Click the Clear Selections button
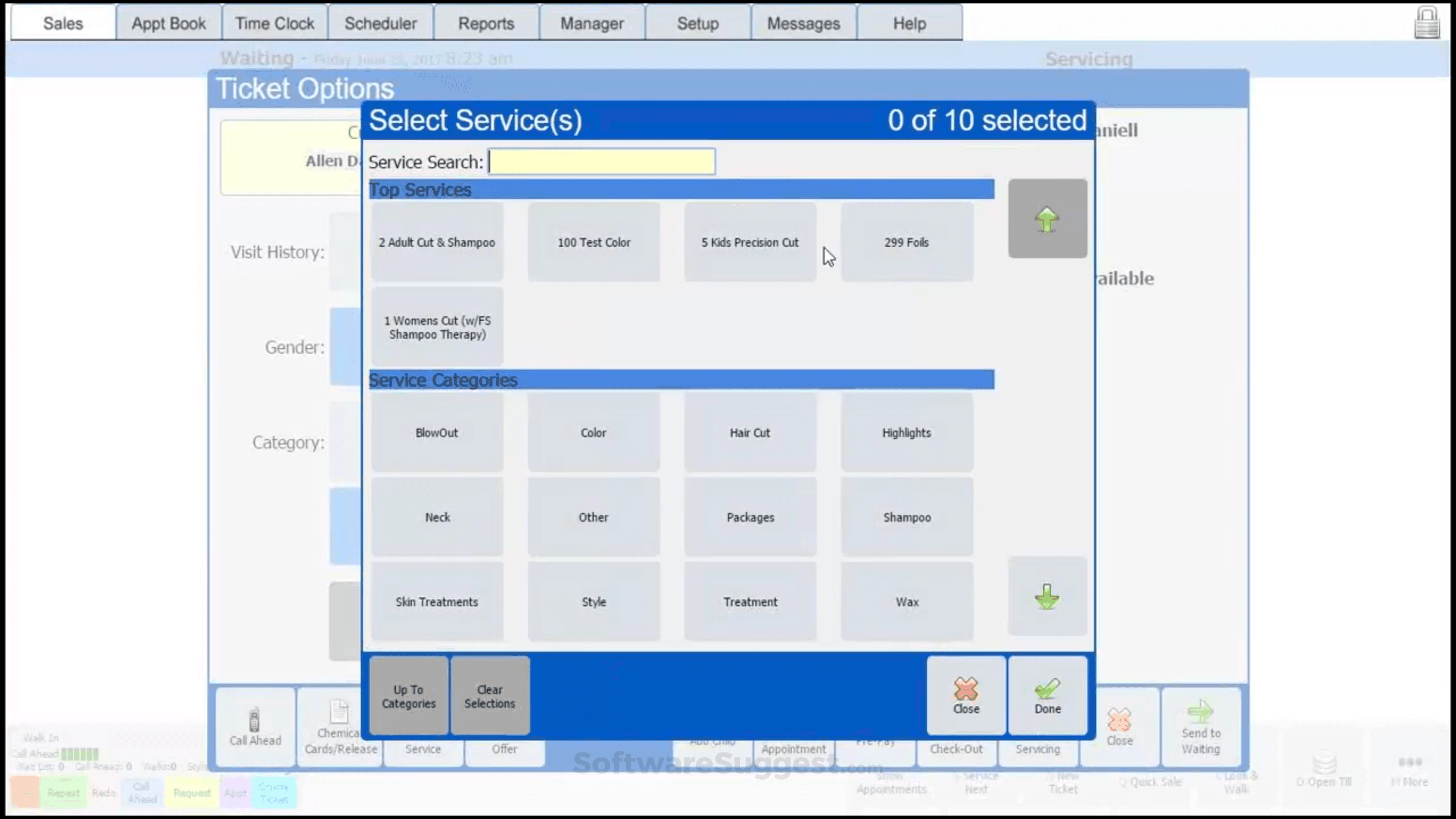 point(490,695)
